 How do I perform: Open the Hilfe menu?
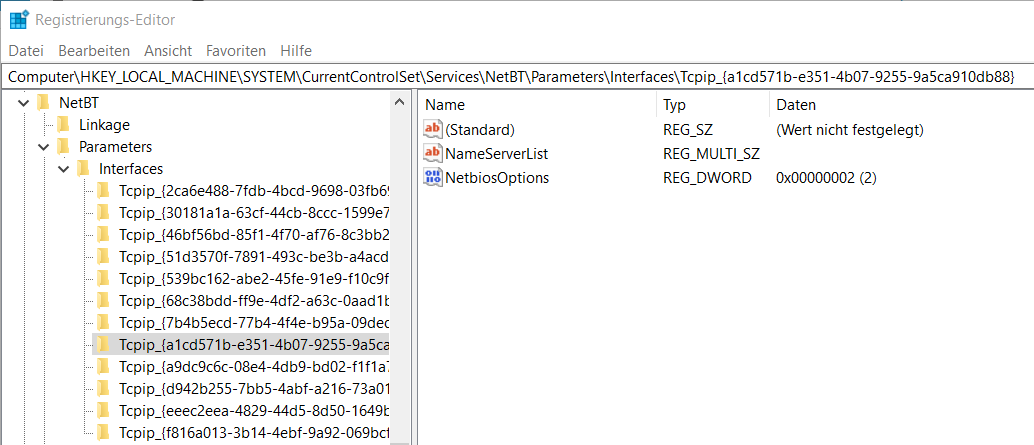coord(296,51)
